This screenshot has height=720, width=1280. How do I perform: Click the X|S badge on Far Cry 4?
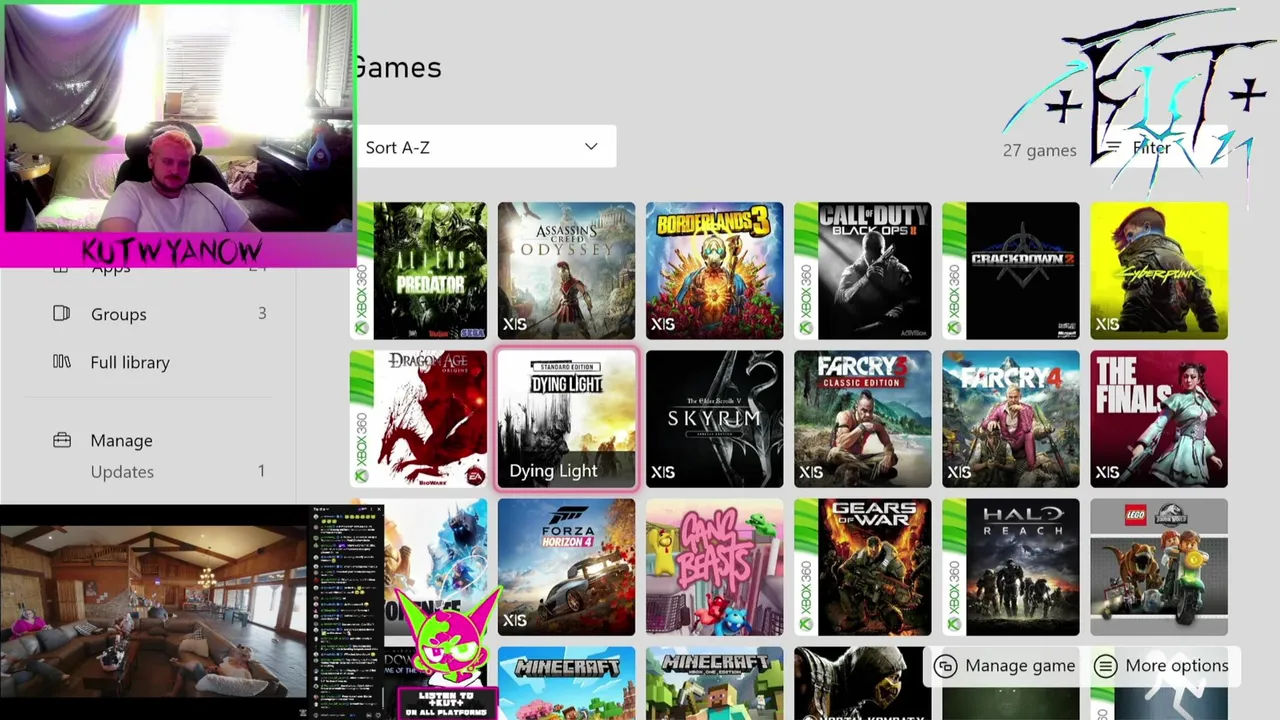pyautogui.click(x=959, y=472)
